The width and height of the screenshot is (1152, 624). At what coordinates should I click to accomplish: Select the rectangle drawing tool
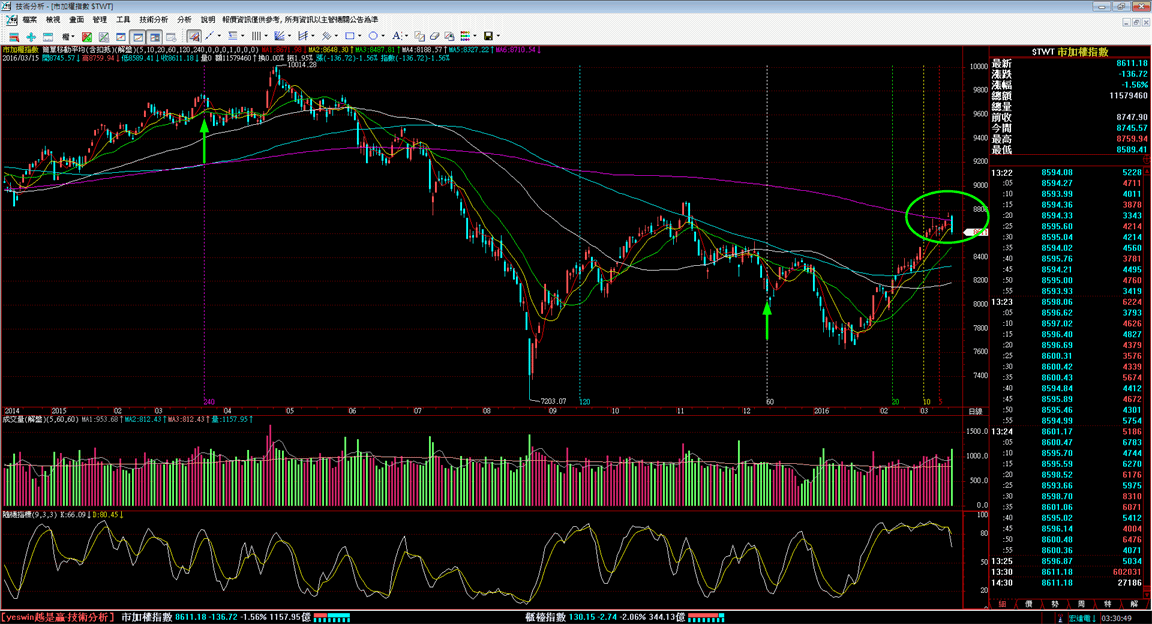pyautogui.click(x=350, y=36)
